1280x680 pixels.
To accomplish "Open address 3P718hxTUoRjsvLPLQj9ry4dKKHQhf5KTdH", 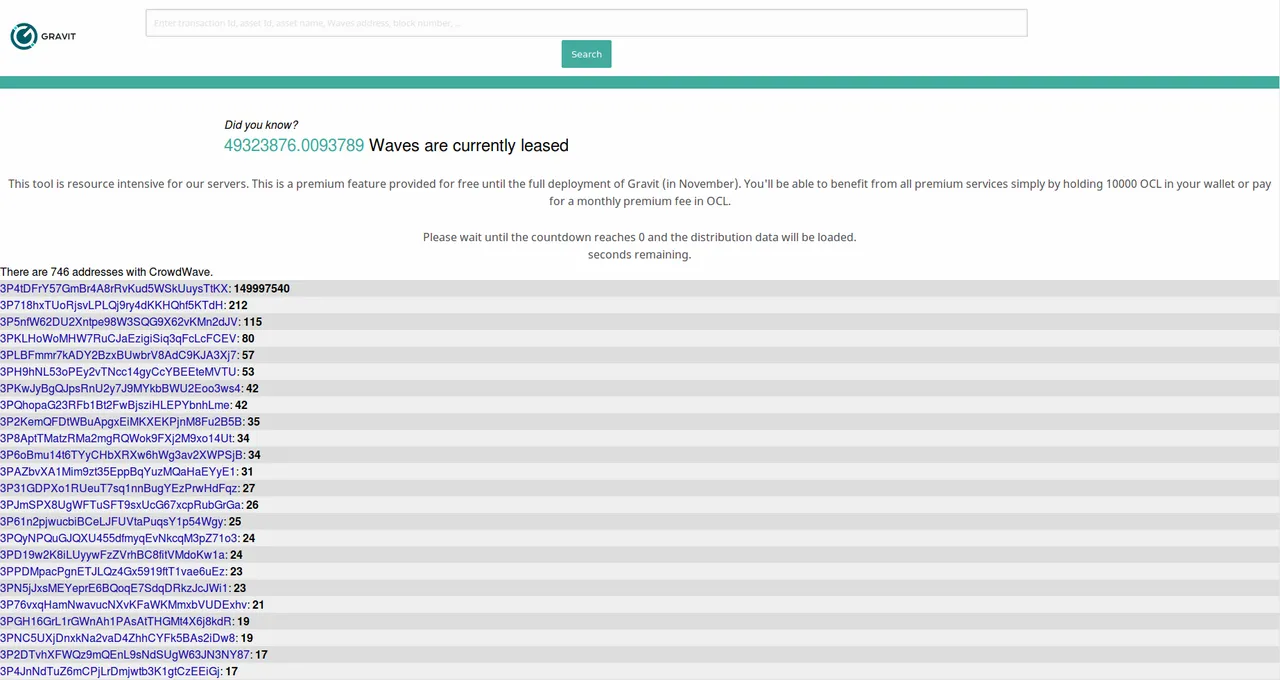I will click(112, 305).
